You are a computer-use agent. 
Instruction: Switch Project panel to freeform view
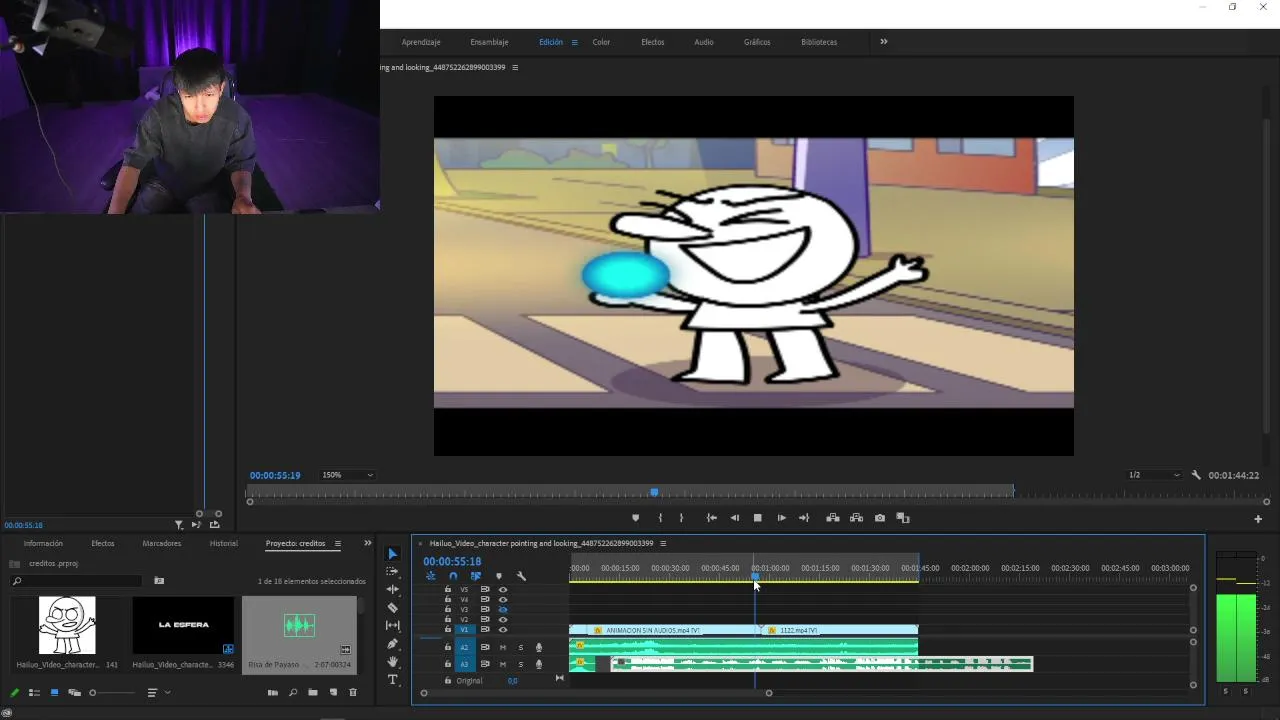pyautogui.click(x=74, y=692)
